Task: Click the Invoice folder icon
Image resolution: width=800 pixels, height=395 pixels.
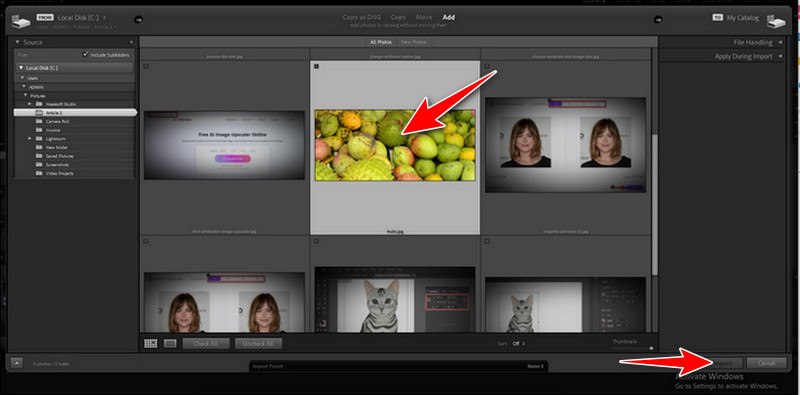Action: point(39,130)
